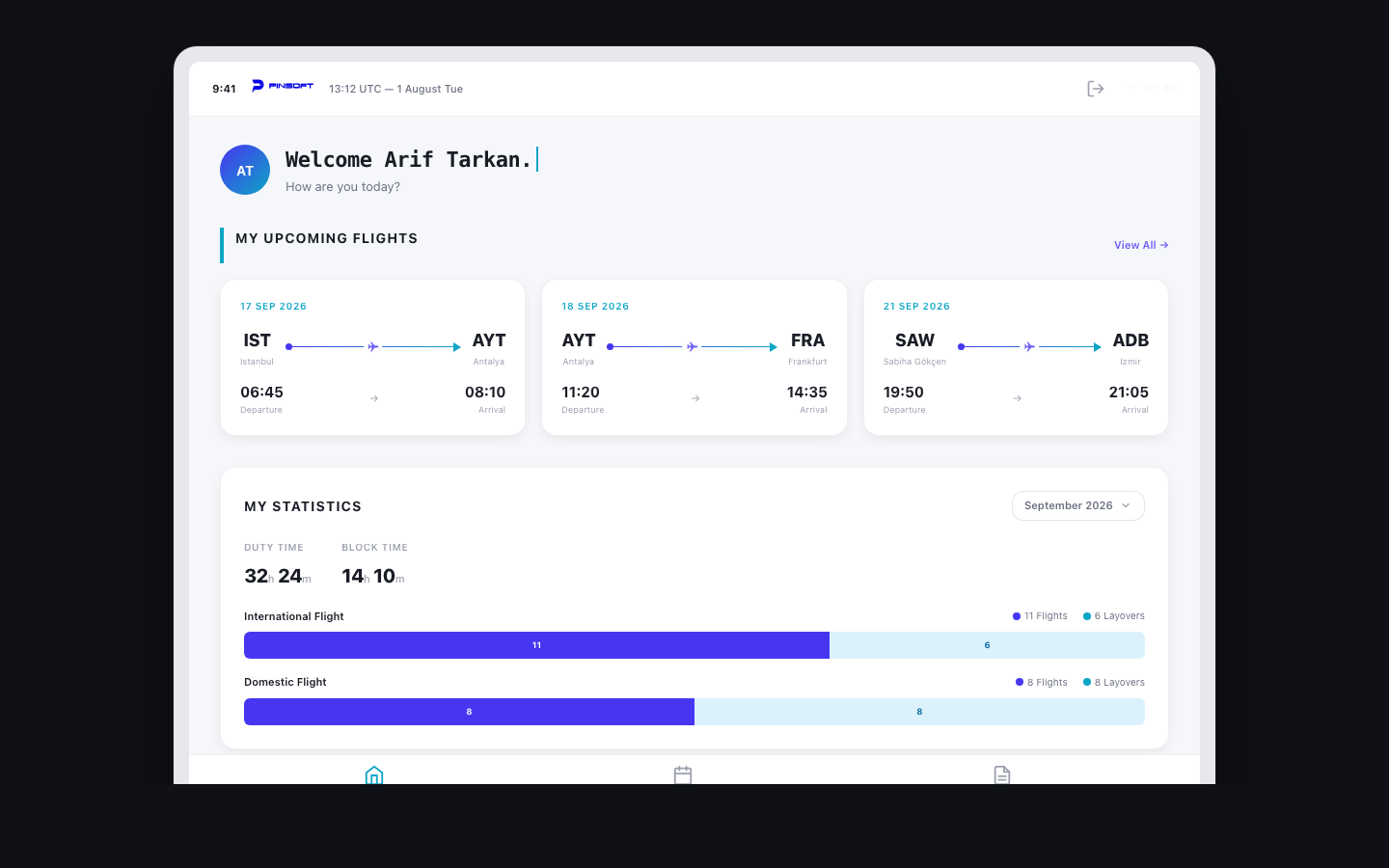This screenshot has height=868, width=1389.
Task: Click the chevron in the month selector
Action: coord(1126,506)
